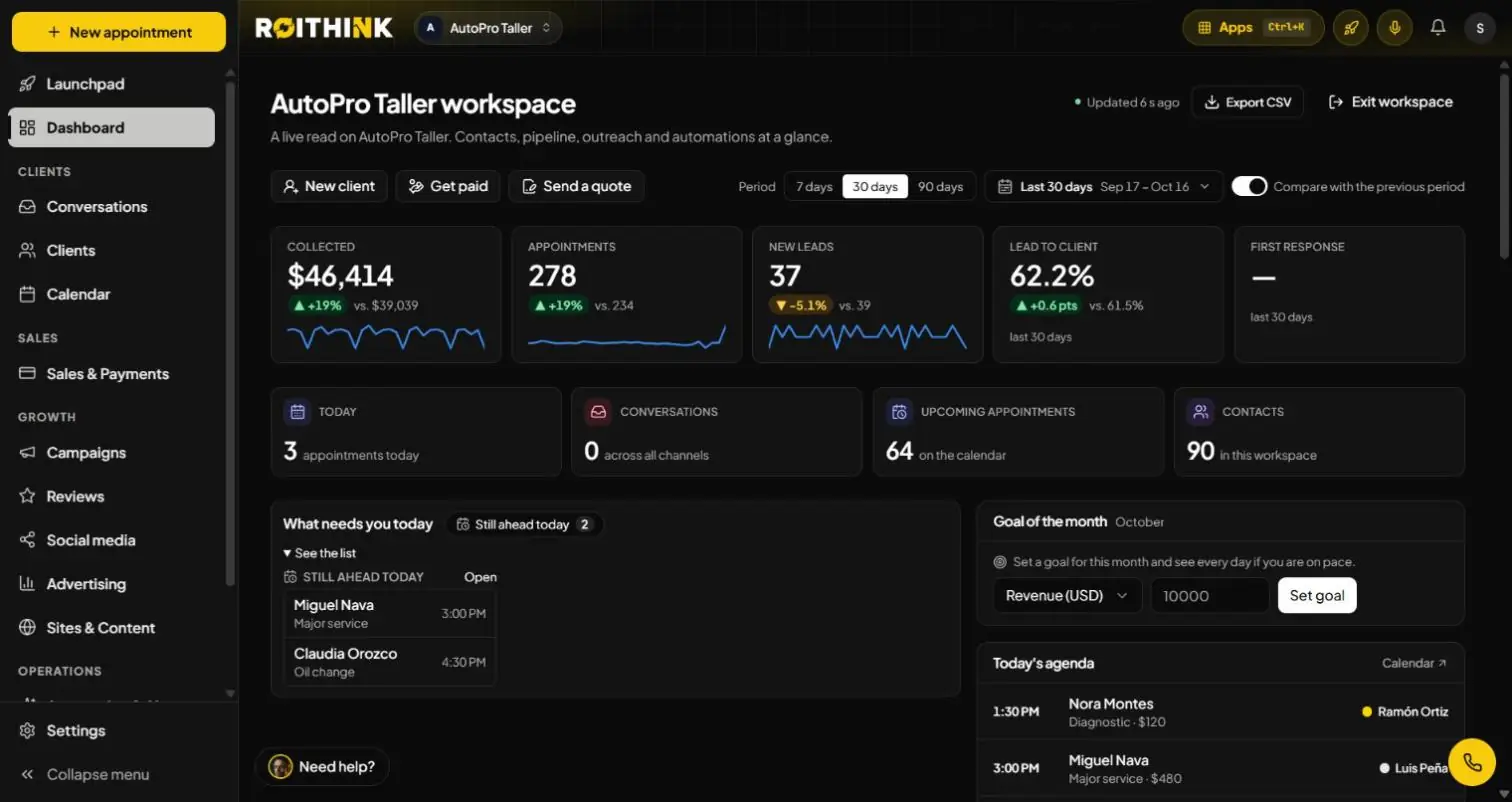Click the yellow phone call button
The width and height of the screenshot is (1512, 802).
coord(1472,762)
